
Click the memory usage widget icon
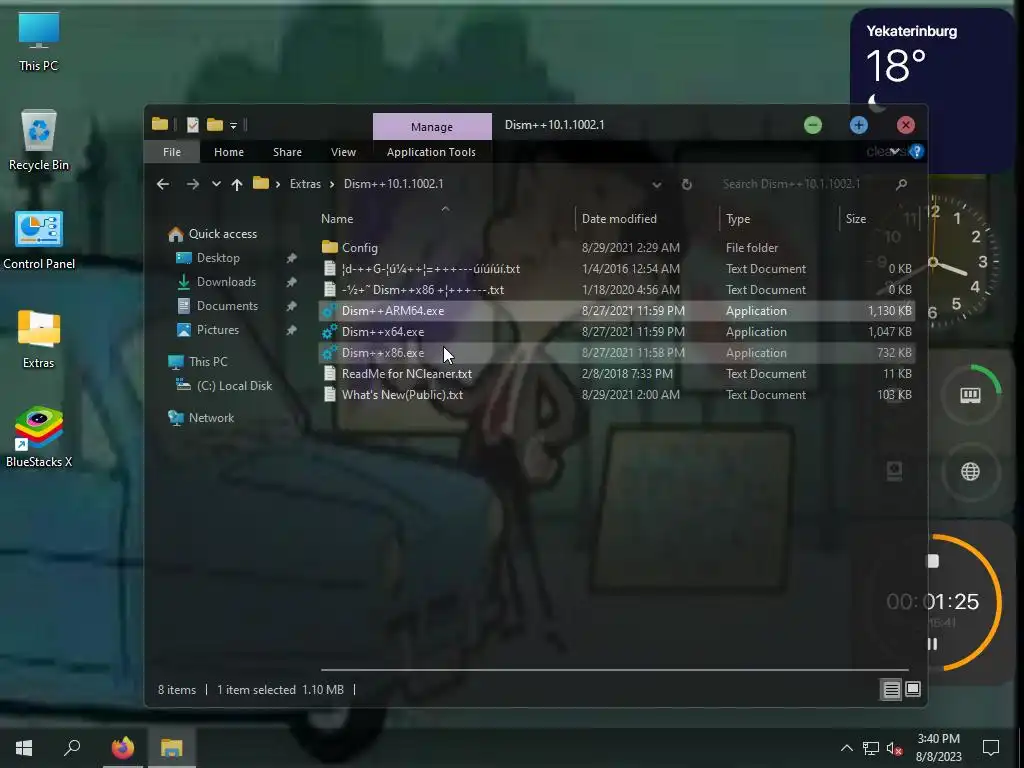click(x=970, y=395)
